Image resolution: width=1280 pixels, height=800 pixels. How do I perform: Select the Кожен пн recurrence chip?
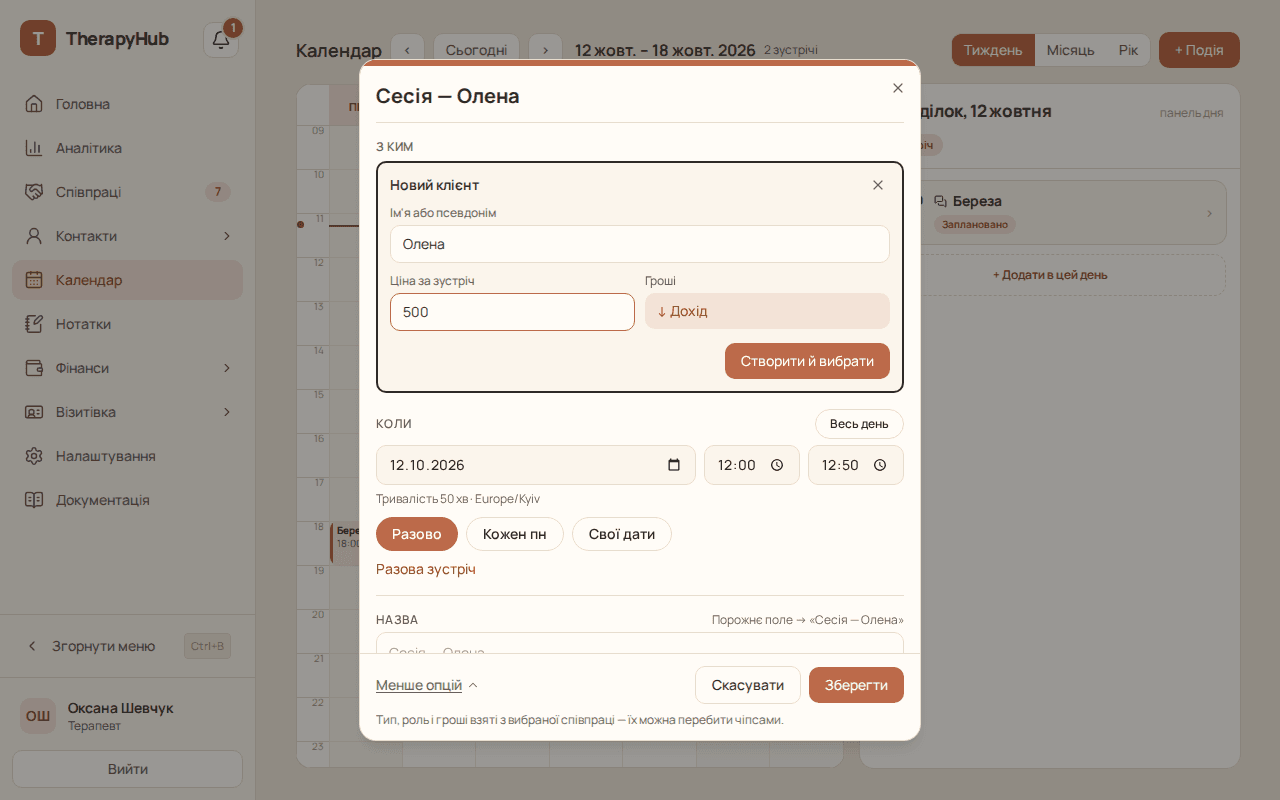515,534
